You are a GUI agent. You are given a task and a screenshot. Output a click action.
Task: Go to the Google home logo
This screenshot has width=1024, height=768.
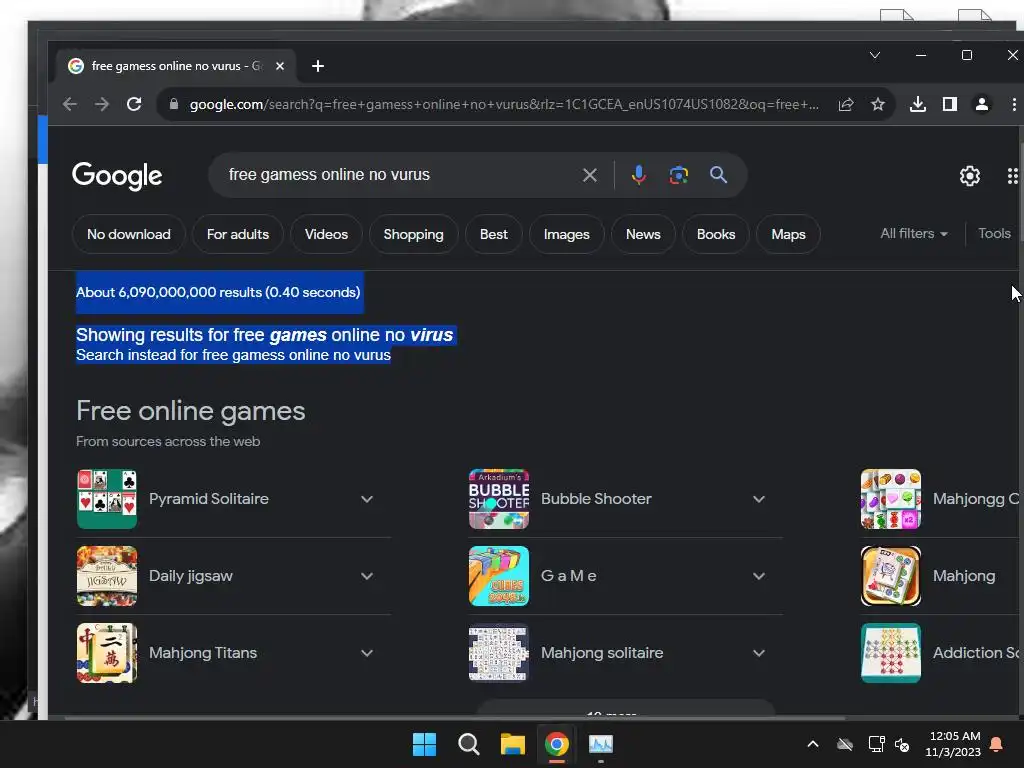(x=117, y=176)
